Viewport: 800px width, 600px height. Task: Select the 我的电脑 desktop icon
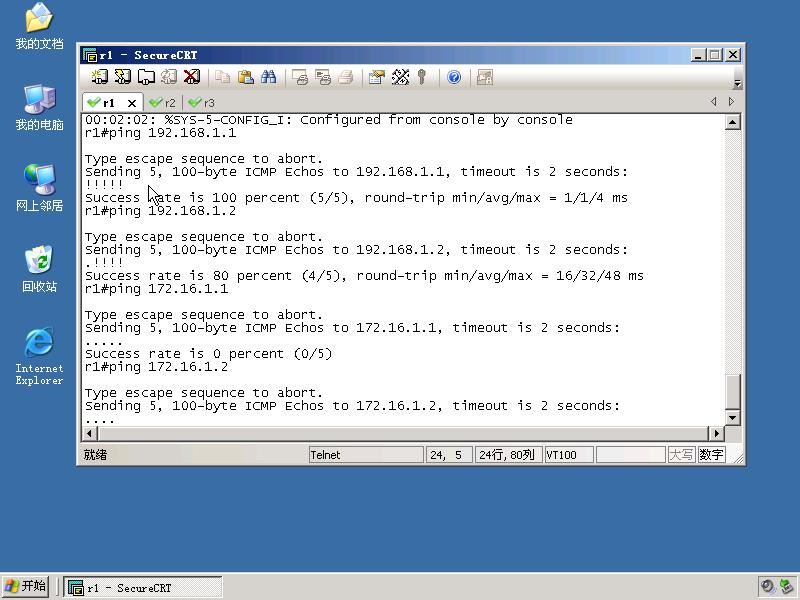point(39,108)
